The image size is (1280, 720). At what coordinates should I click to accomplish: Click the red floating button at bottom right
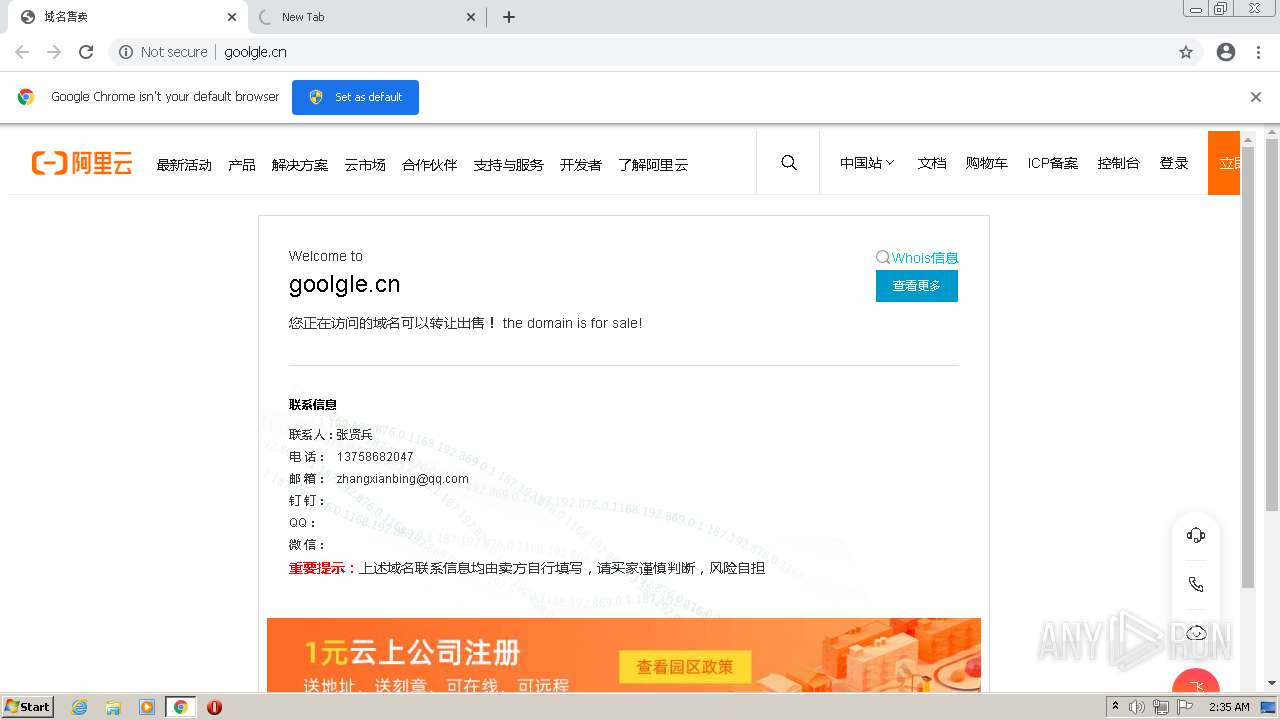pos(1196,682)
